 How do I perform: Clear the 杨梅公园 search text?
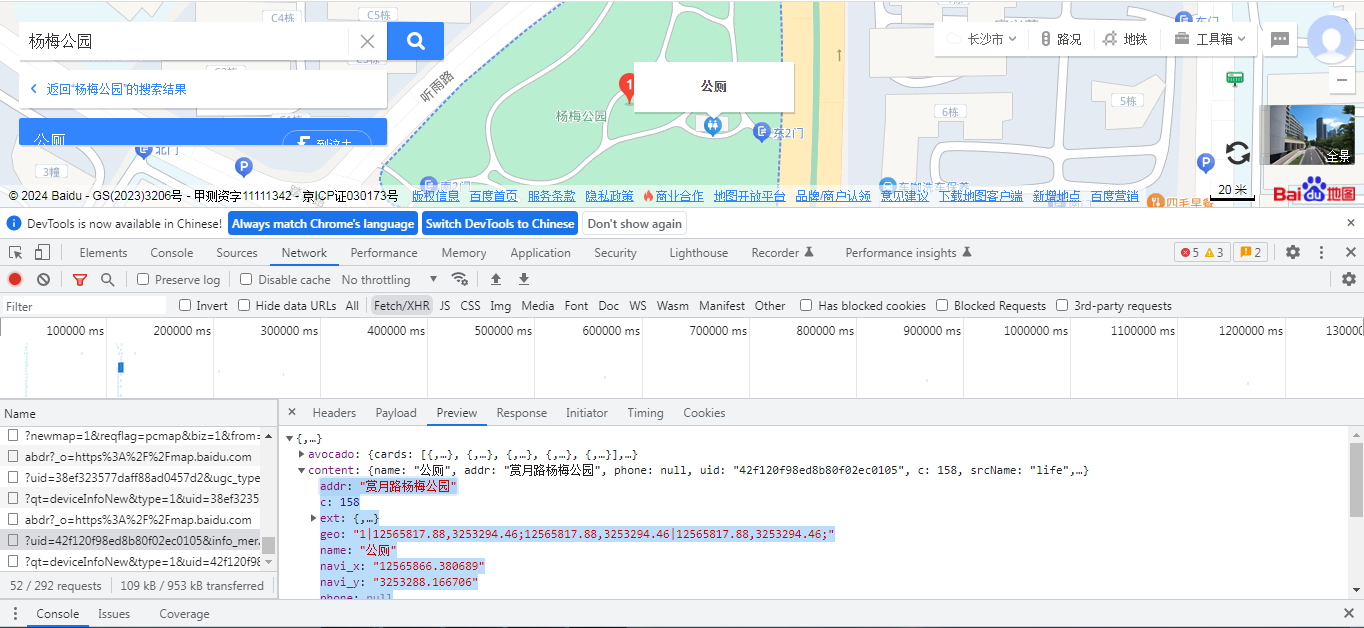(x=367, y=41)
